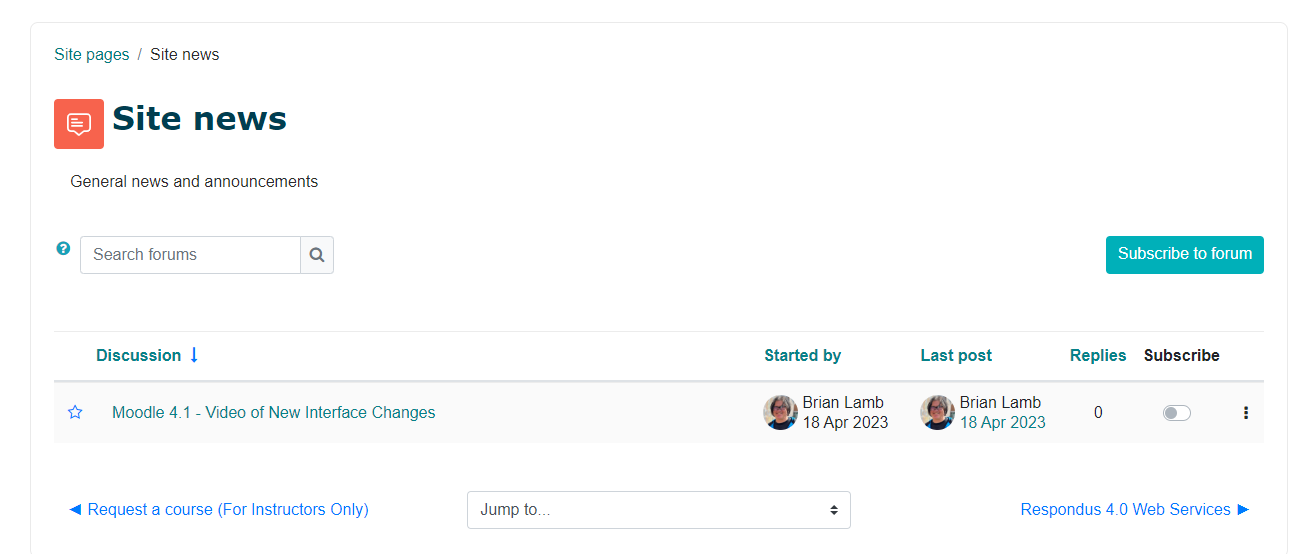Go to the Site pages breadcrumb
Image resolution: width=1316 pixels, height=554 pixels.
92,54
